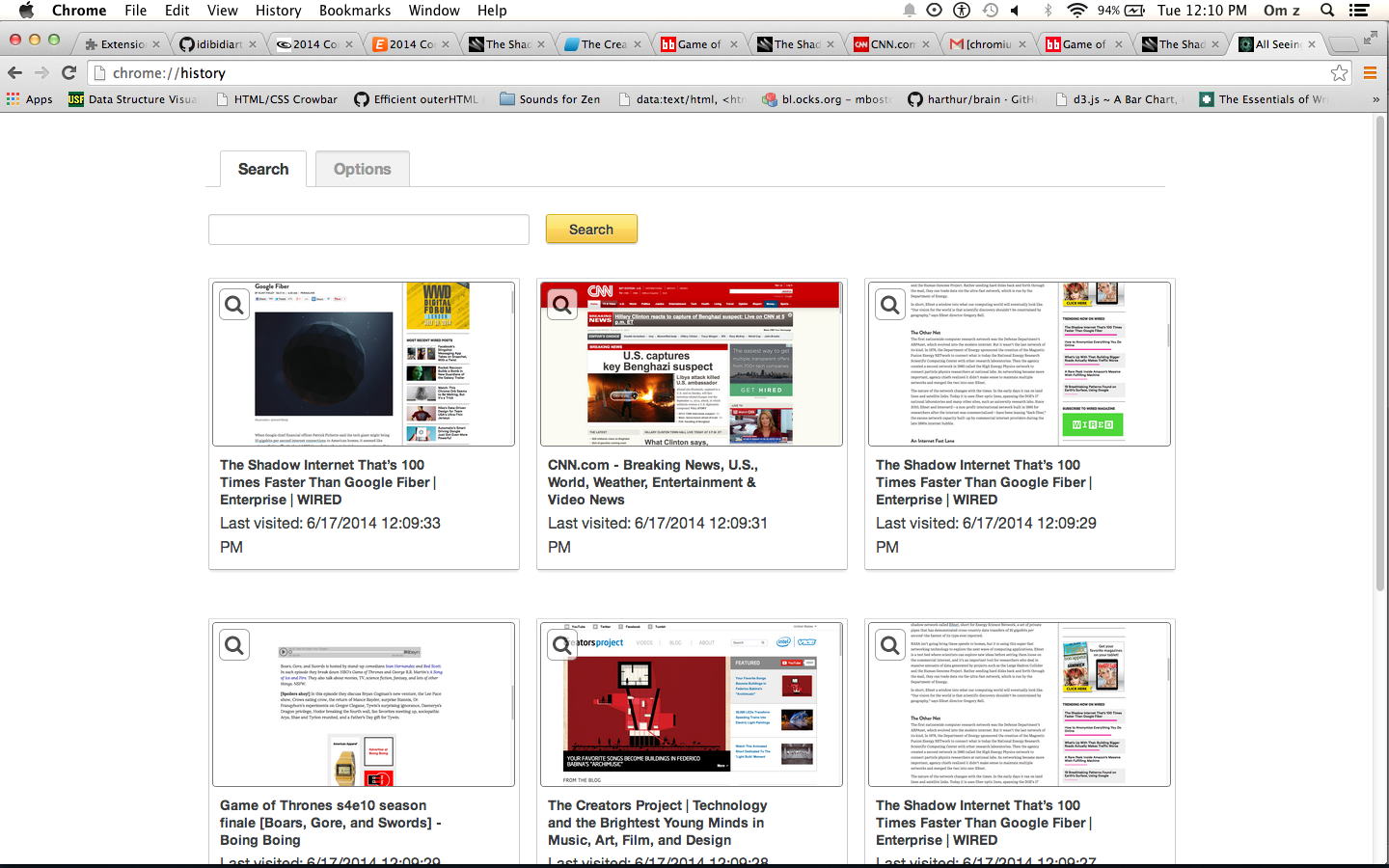1389x868 pixels.
Task: Go back with the browser back arrow
Action: click(14, 72)
